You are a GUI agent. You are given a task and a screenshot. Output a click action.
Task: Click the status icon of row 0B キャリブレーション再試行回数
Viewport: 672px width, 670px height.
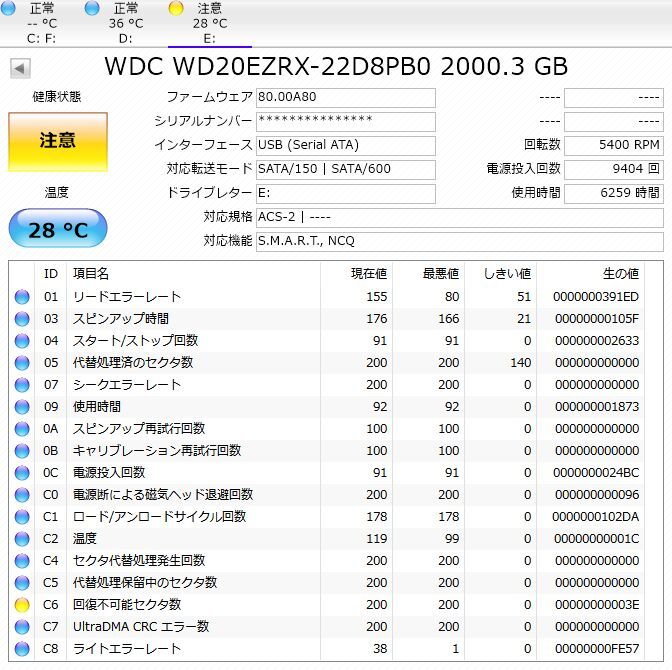tap(22, 451)
